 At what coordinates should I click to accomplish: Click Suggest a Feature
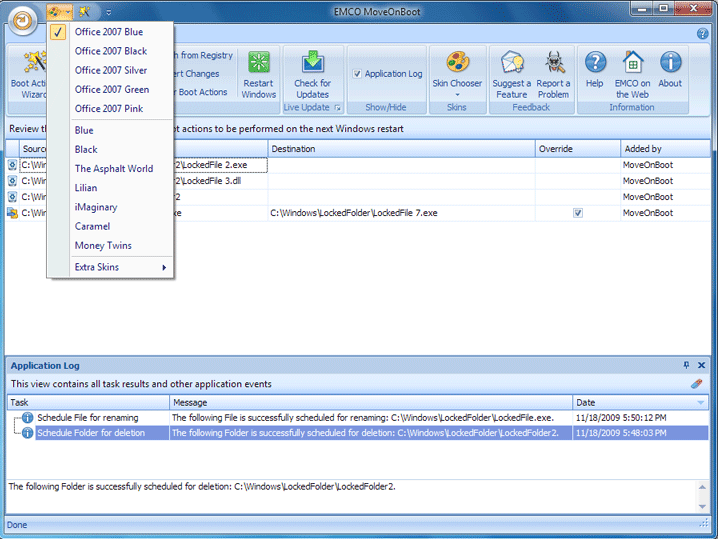511,76
